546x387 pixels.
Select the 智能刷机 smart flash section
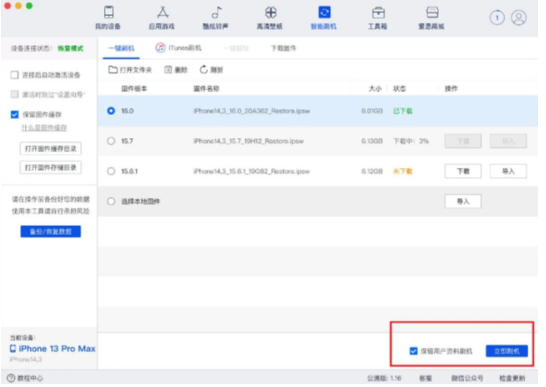tap(325, 18)
